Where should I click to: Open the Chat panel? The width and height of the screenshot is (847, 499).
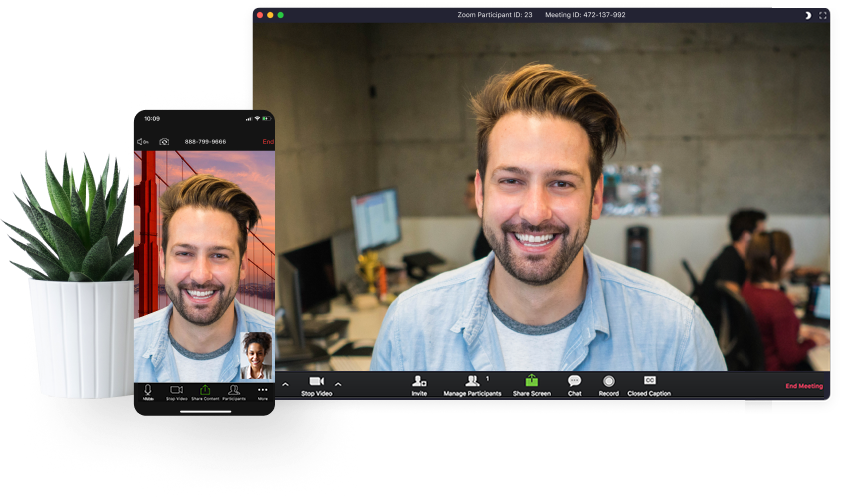coord(574,382)
